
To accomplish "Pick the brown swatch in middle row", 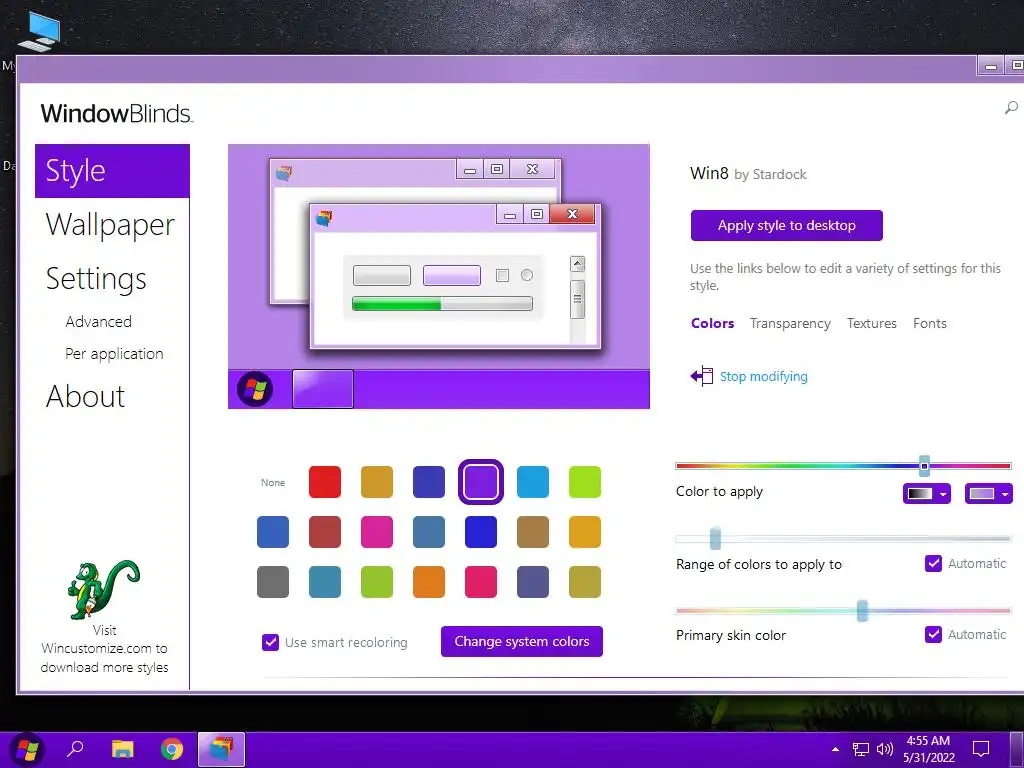I will [533, 532].
